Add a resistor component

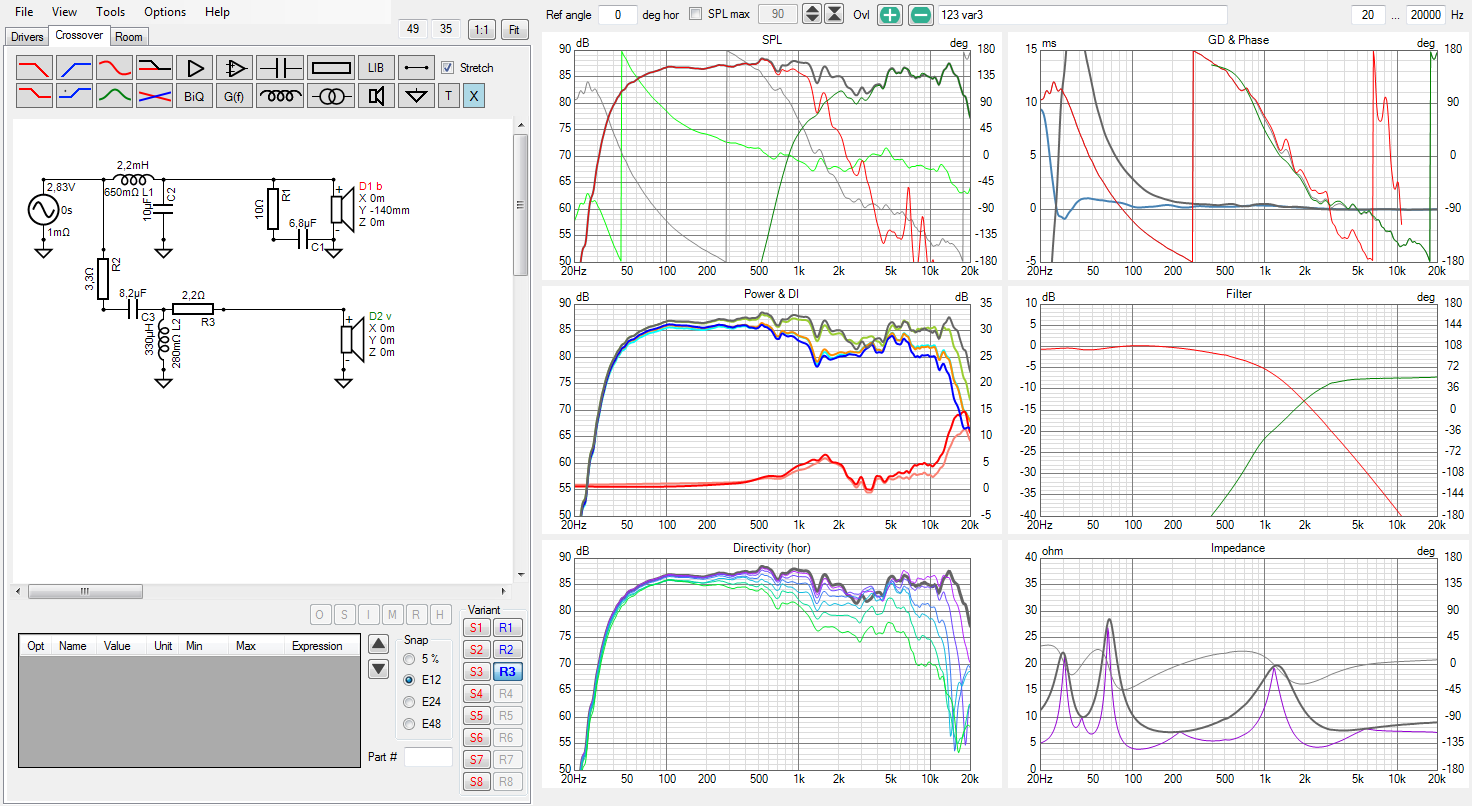(x=331, y=68)
